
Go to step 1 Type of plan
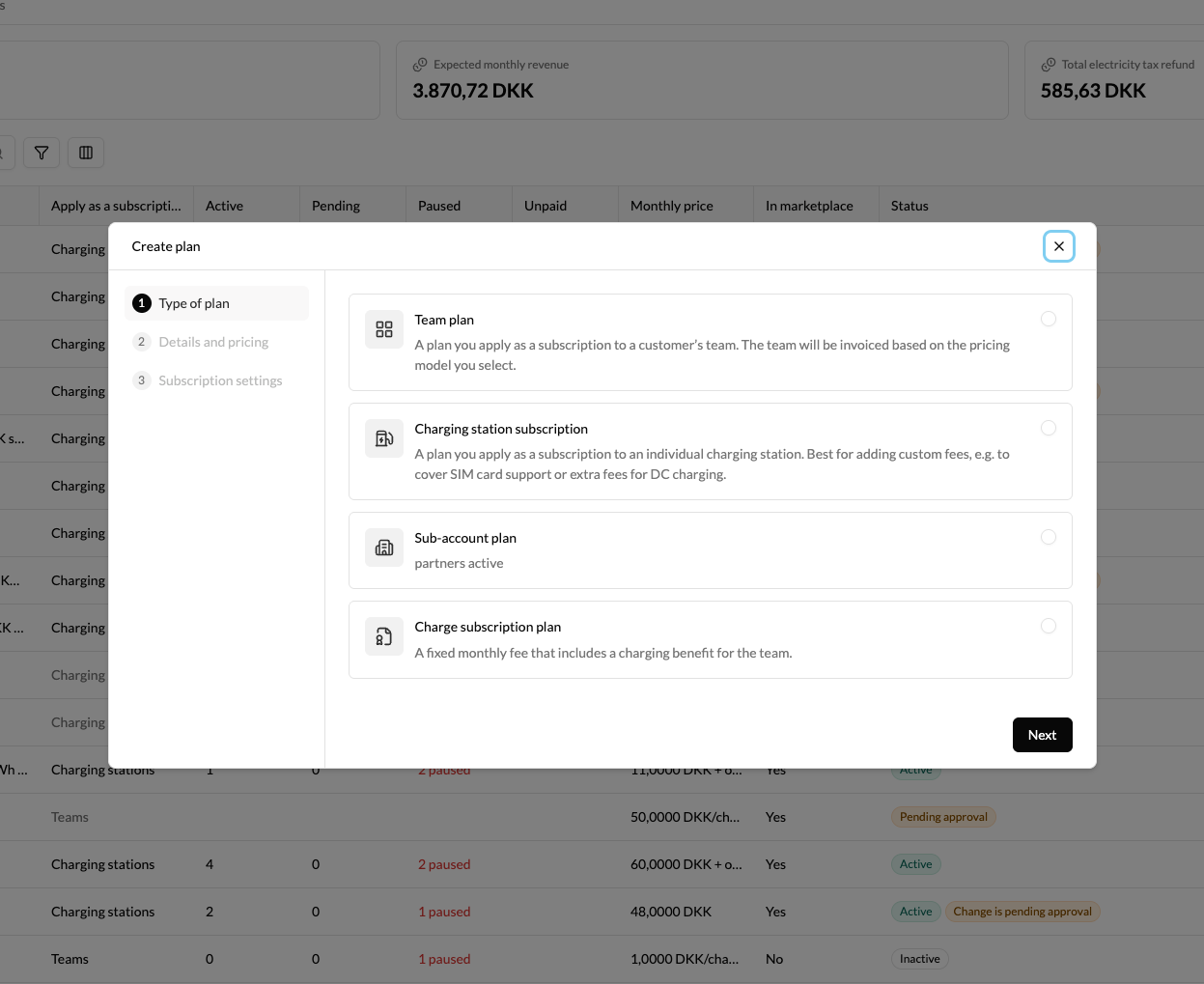(216, 303)
